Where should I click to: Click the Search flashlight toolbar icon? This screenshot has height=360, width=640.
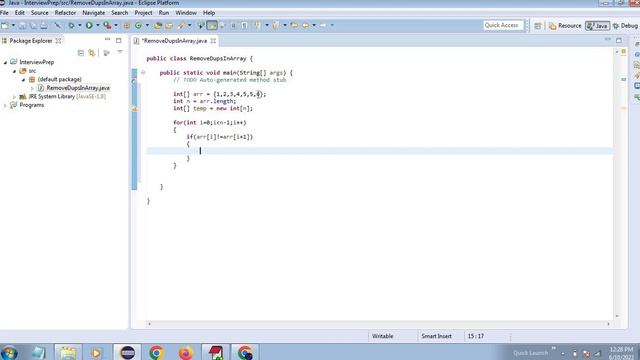click(181, 25)
